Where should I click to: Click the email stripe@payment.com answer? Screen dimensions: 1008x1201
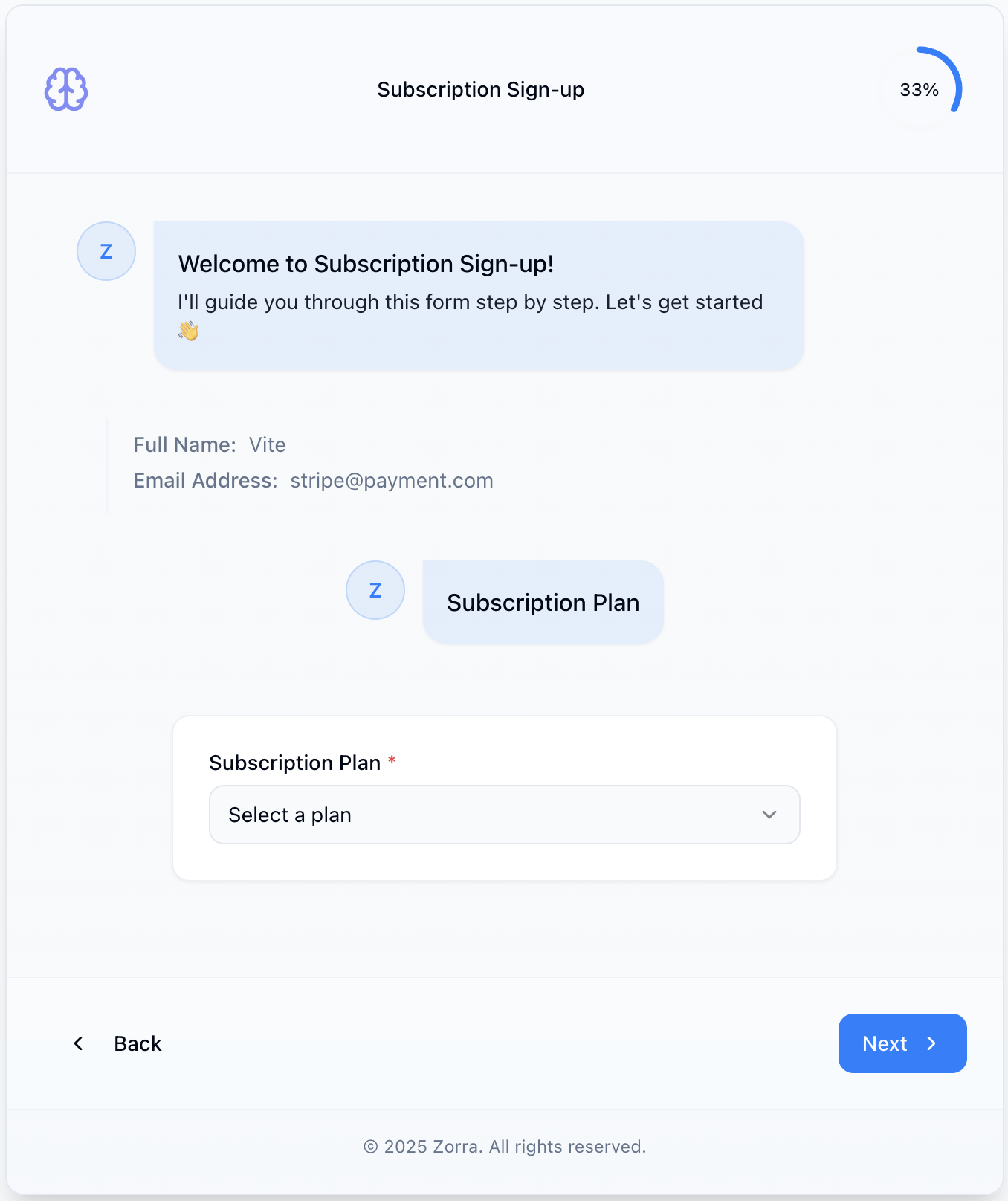[392, 481]
